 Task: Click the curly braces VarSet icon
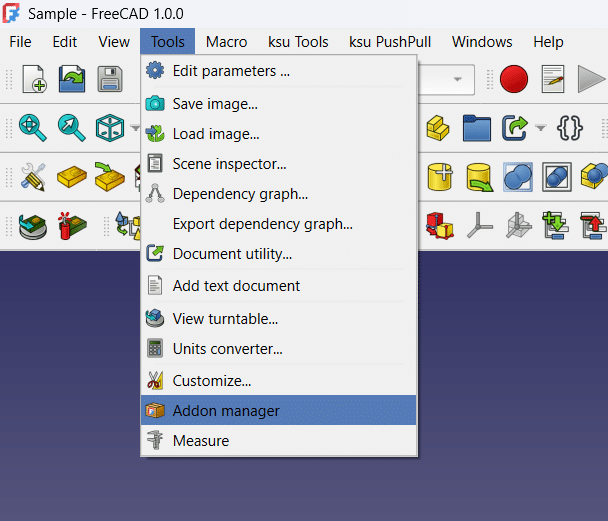pos(570,128)
